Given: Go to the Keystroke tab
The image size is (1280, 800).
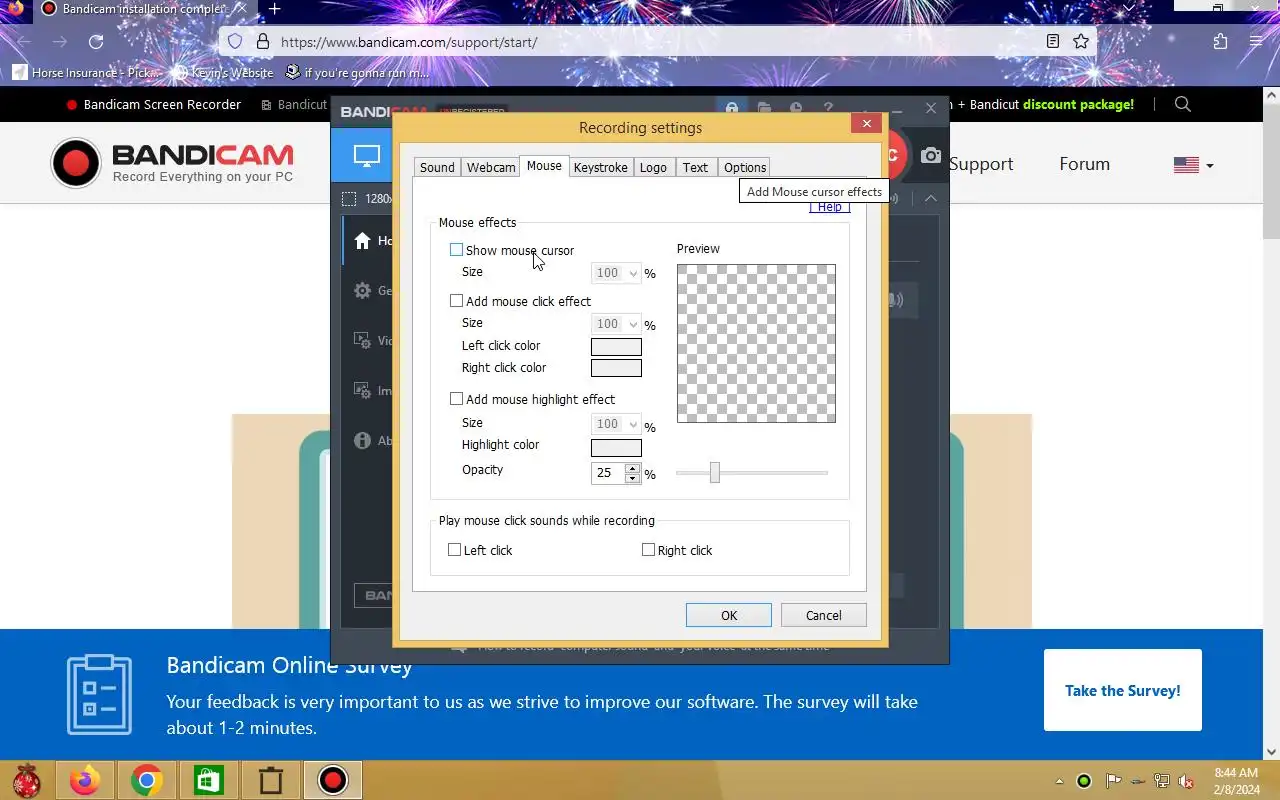Looking at the screenshot, I should [601, 167].
